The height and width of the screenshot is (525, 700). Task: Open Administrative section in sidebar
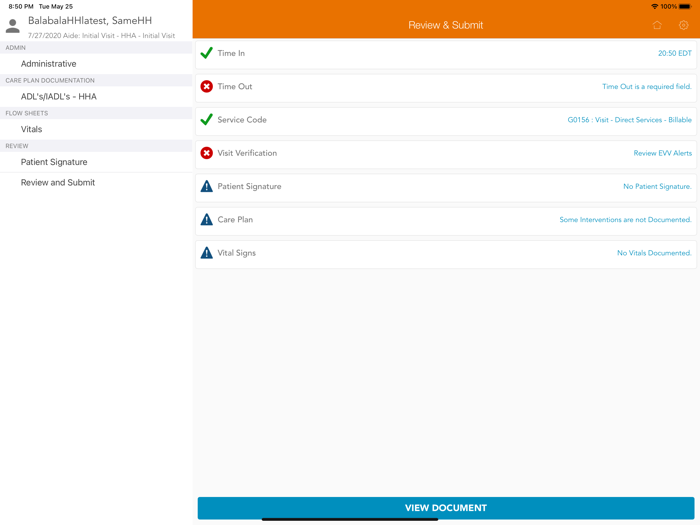click(96, 64)
